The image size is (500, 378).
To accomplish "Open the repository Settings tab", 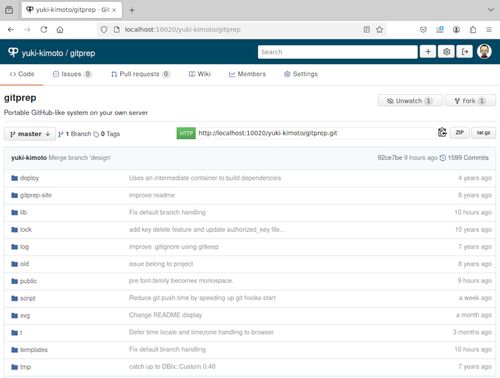I will click(301, 74).
